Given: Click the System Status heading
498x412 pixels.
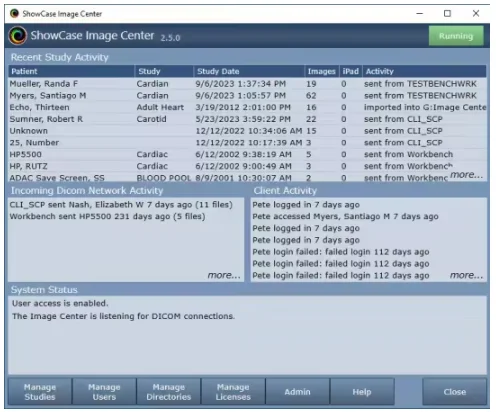Looking at the screenshot, I should pos(44,290).
